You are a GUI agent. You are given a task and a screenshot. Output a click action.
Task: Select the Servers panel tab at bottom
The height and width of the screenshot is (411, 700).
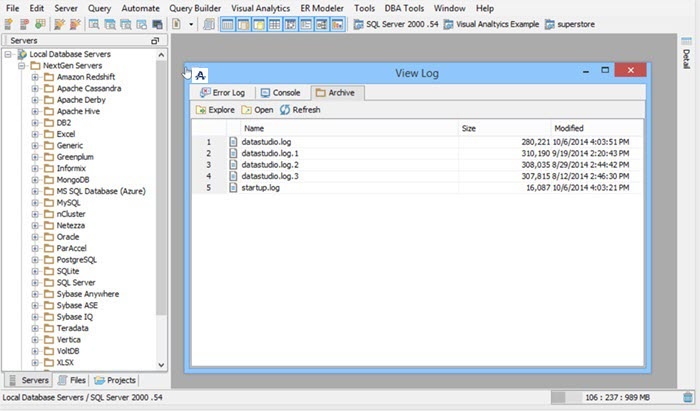(29, 380)
